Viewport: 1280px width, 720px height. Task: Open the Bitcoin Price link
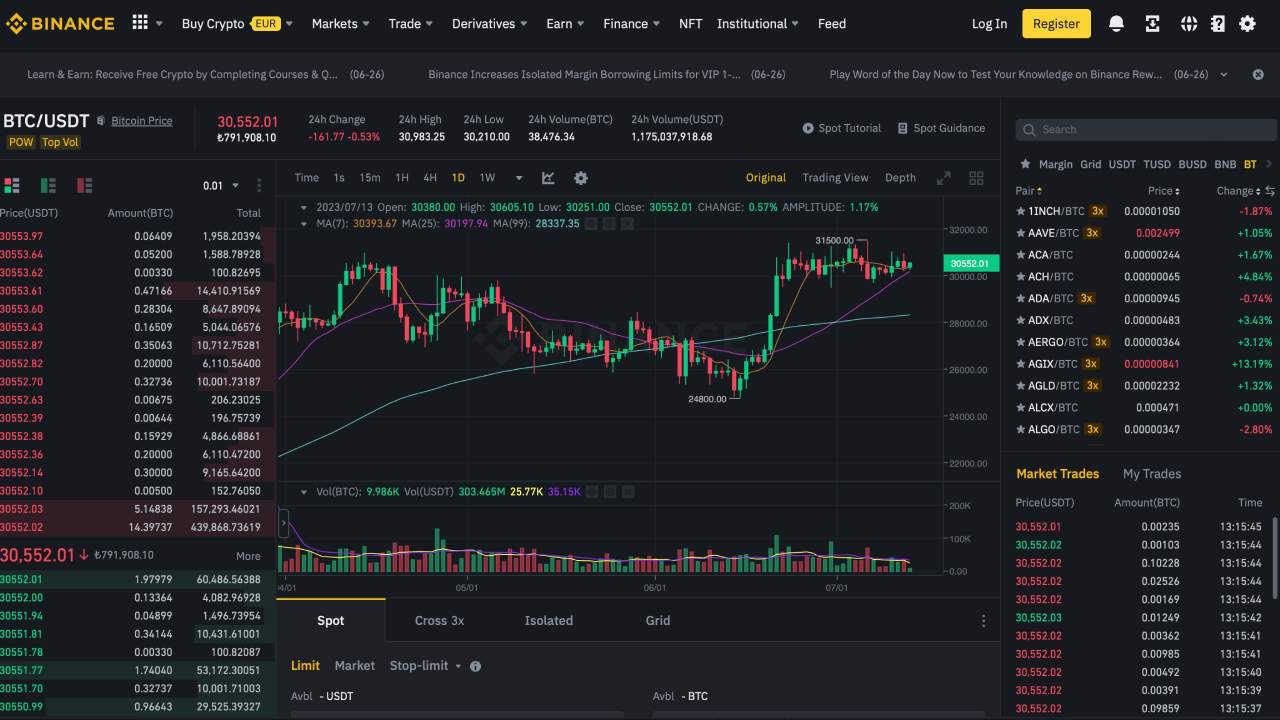click(142, 121)
